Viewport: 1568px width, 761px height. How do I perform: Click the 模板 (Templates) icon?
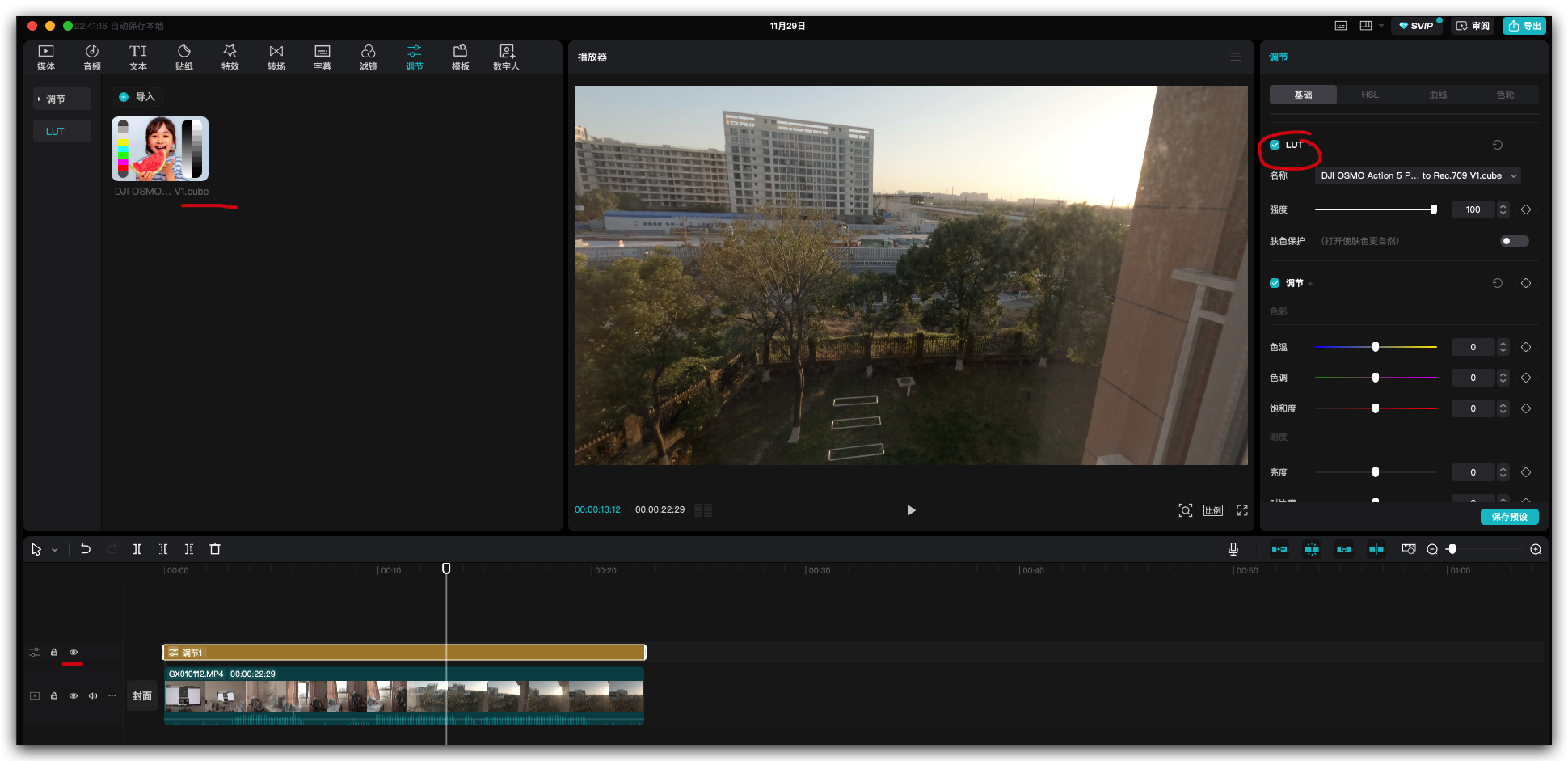coord(461,52)
